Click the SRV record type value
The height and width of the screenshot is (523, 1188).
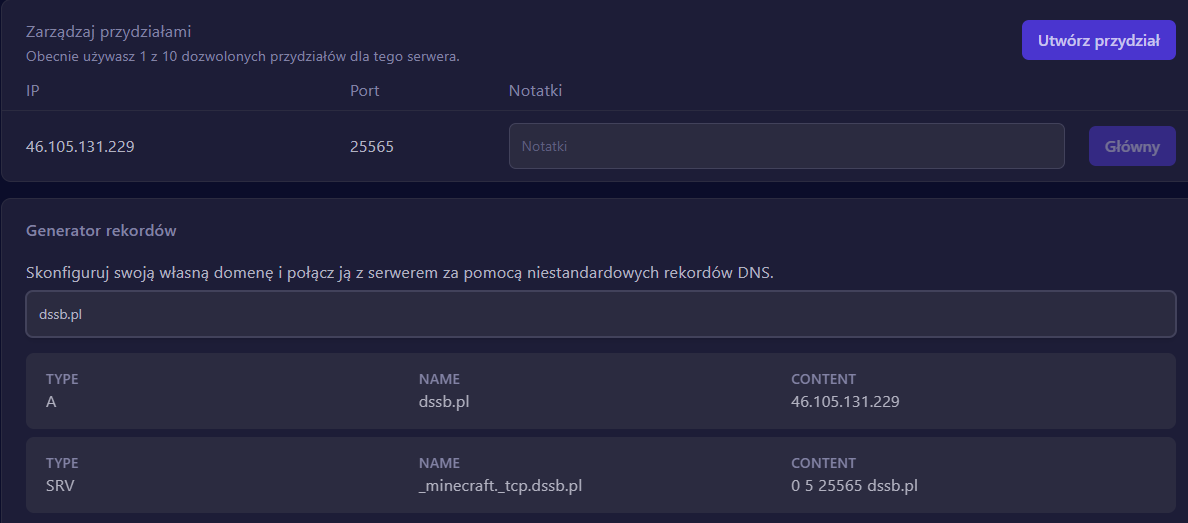[60, 486]
